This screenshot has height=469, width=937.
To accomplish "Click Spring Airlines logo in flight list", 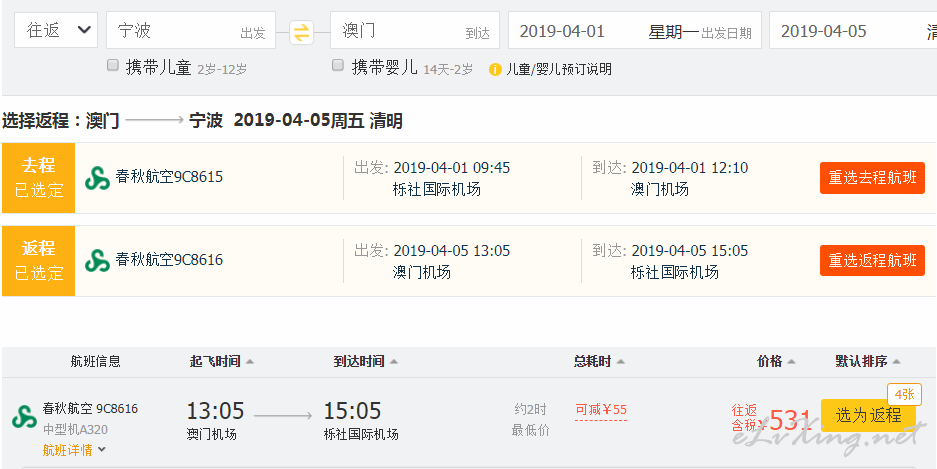I will coord(25,417).
